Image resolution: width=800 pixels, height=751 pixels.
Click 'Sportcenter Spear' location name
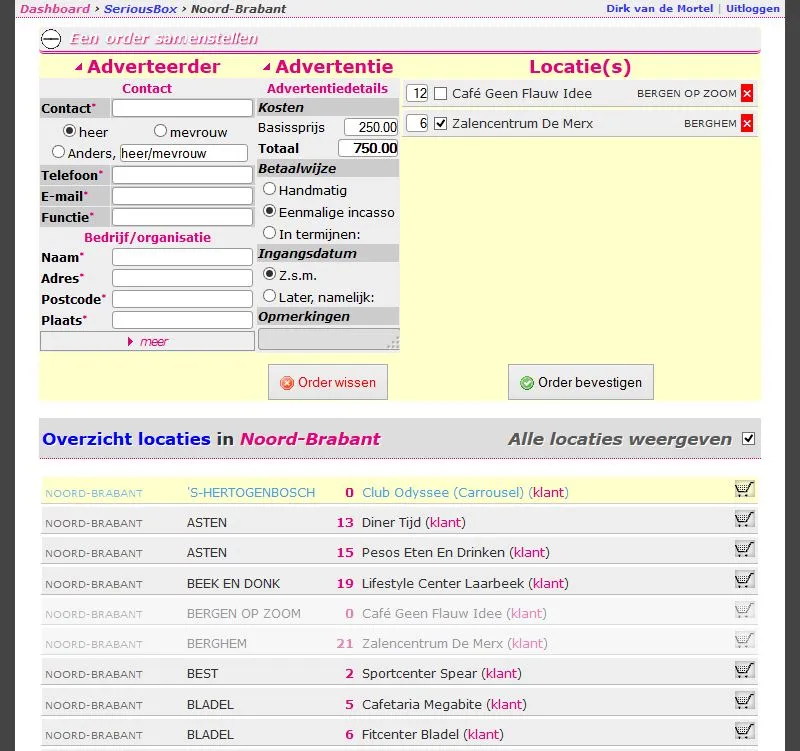419,673
